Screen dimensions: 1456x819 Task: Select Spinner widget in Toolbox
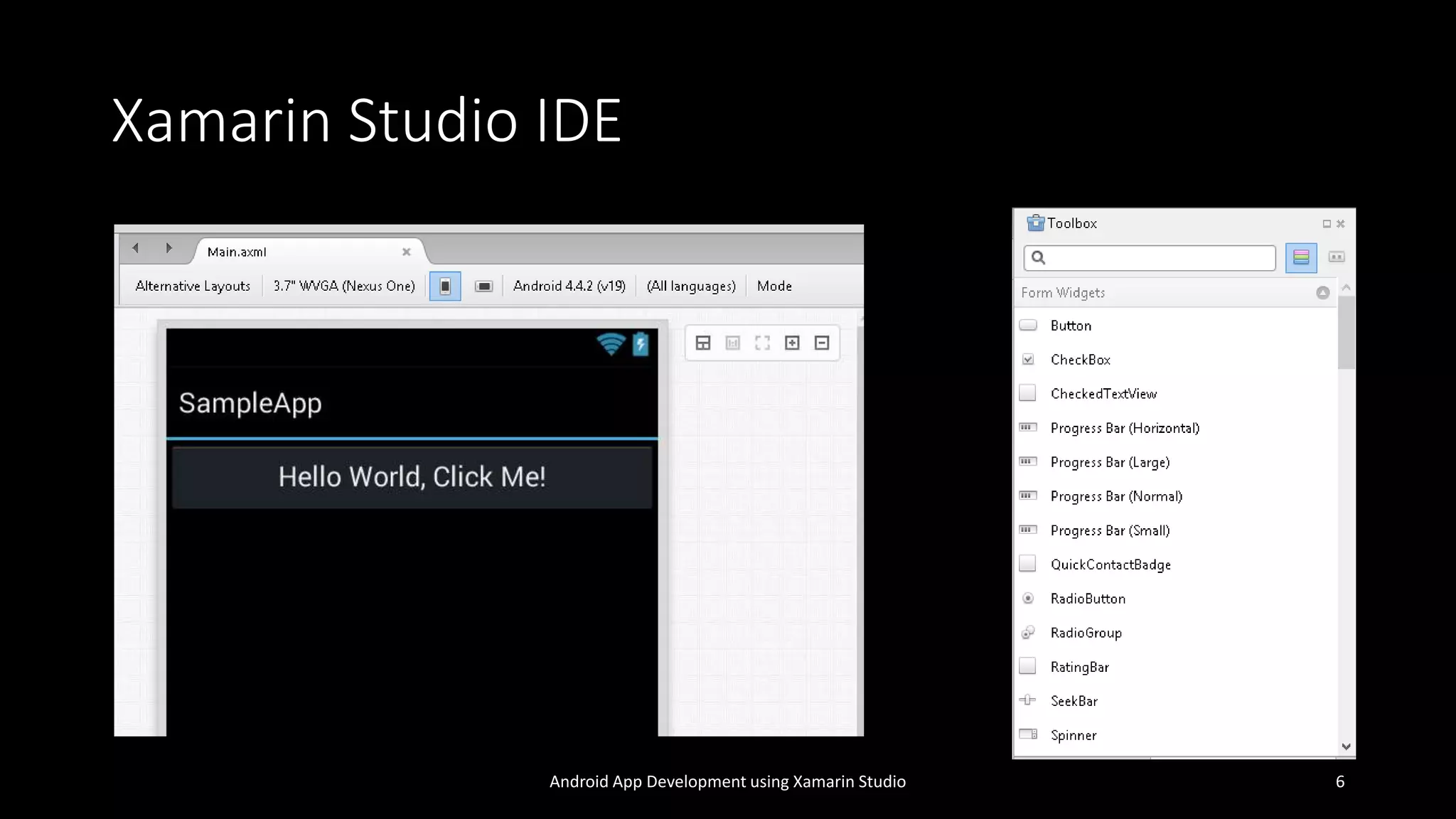[1176, 735]
